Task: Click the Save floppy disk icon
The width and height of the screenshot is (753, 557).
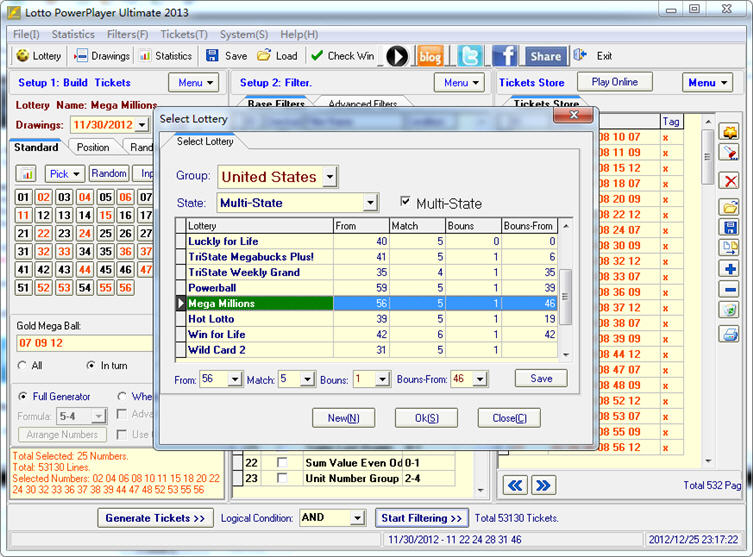Action: point(212,56)
